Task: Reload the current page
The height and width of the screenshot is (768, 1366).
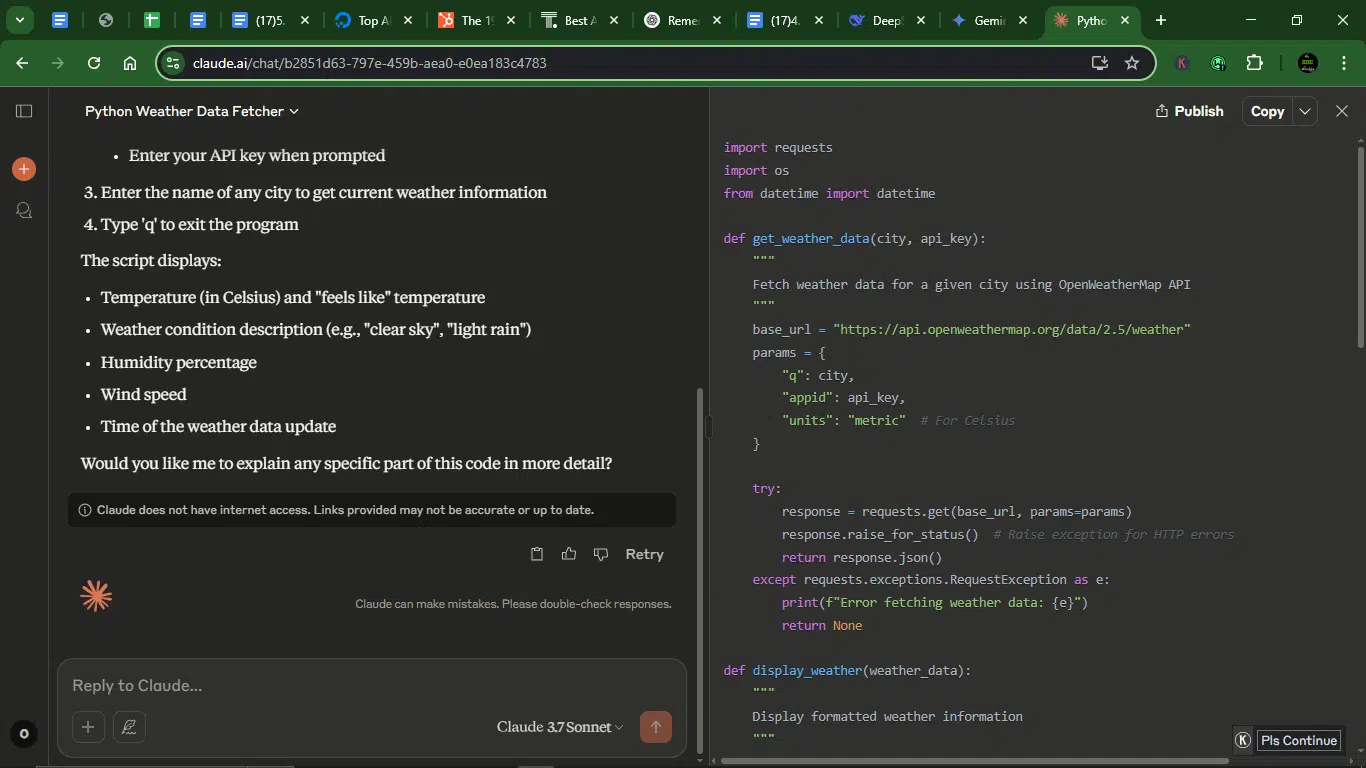Action: (94, 63)
